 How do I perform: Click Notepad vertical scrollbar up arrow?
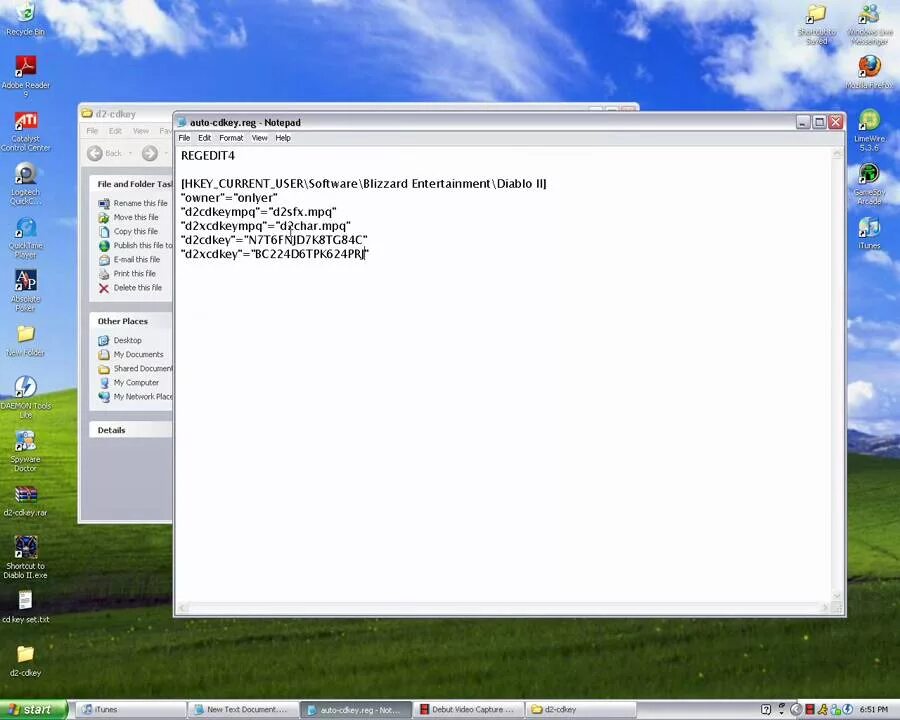pos(837,154)
